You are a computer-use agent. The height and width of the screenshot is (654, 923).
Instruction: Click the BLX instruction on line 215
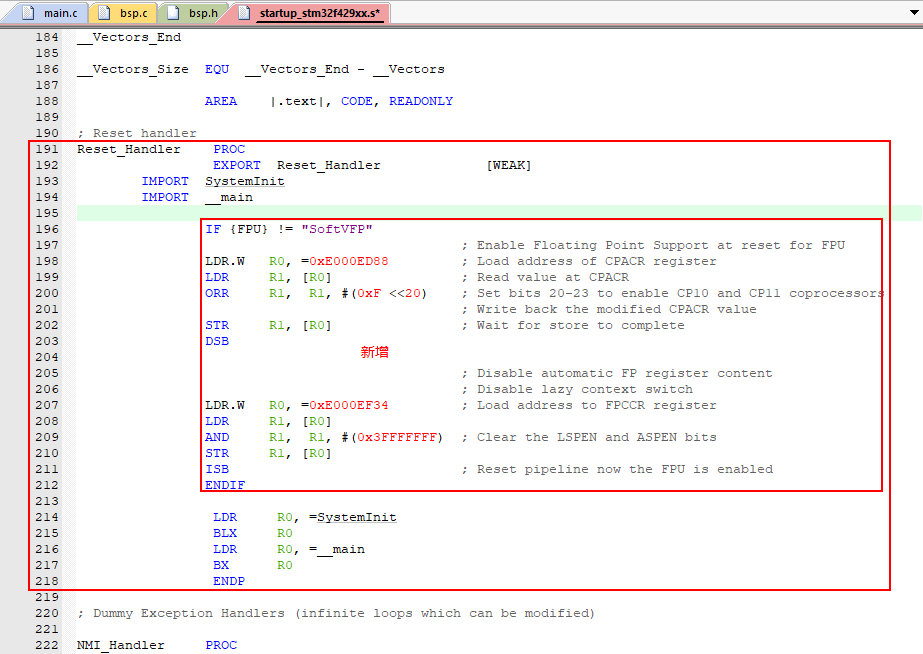[225, 533]
